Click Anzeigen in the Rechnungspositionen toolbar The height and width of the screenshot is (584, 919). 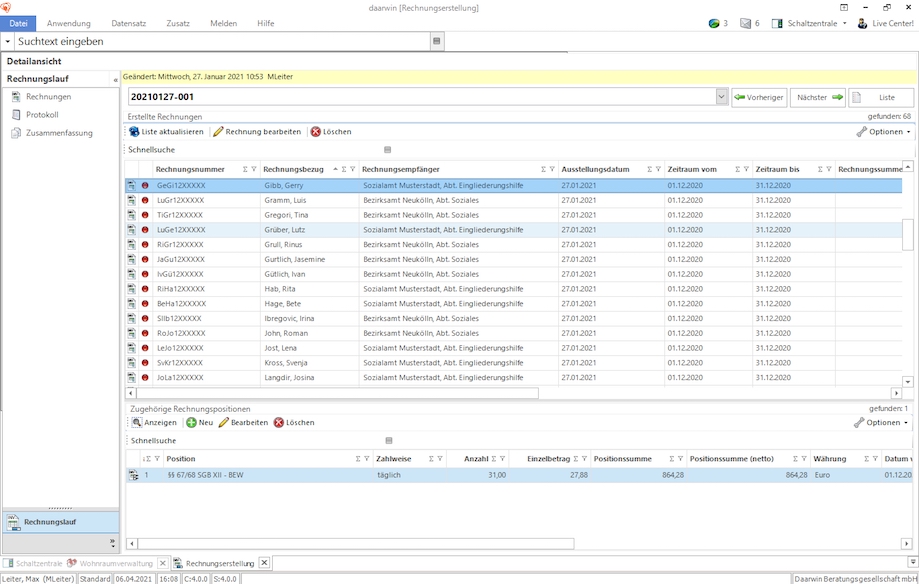click(154, 423)
